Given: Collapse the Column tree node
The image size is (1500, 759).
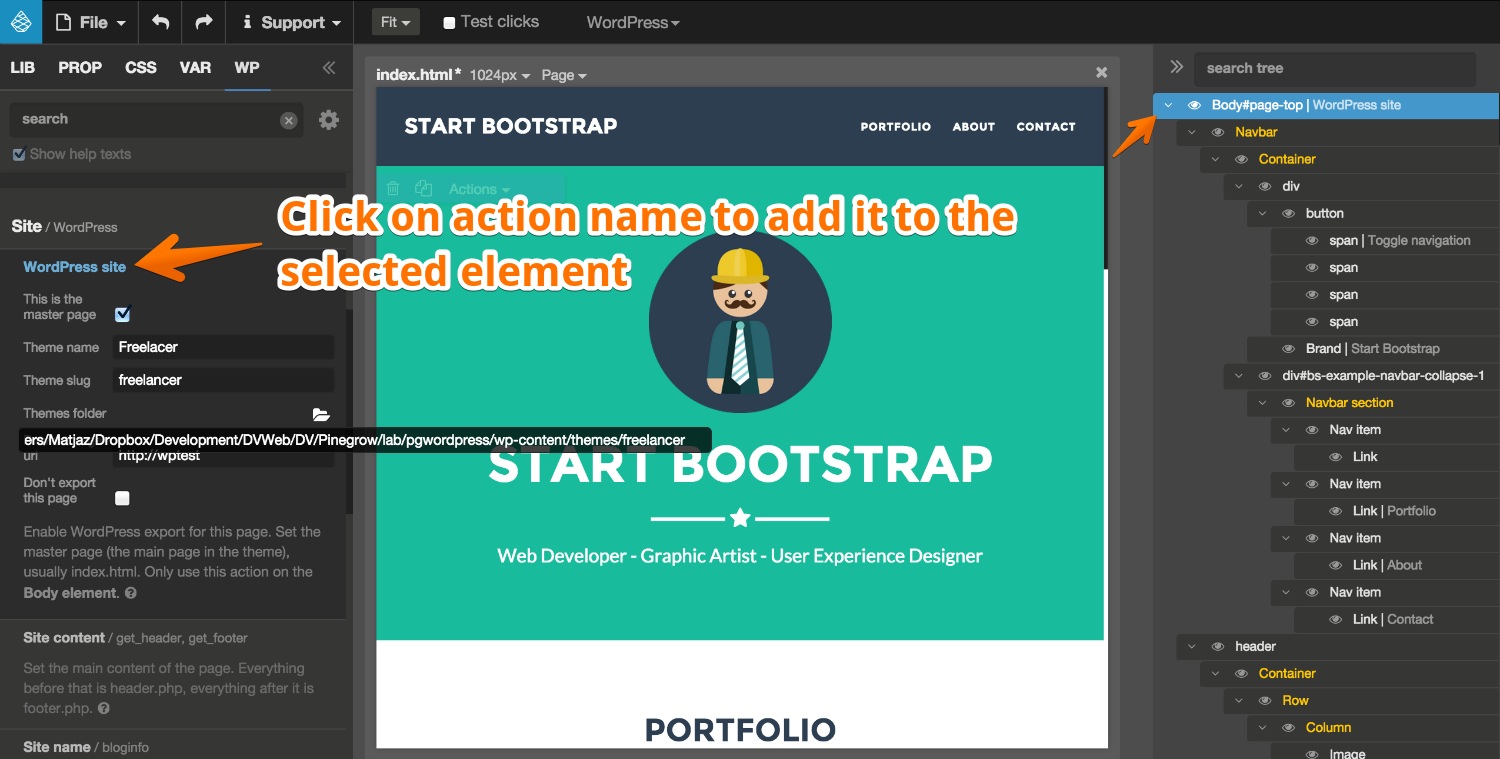Looking at the screenshot, I should [x=1263, y=727].
